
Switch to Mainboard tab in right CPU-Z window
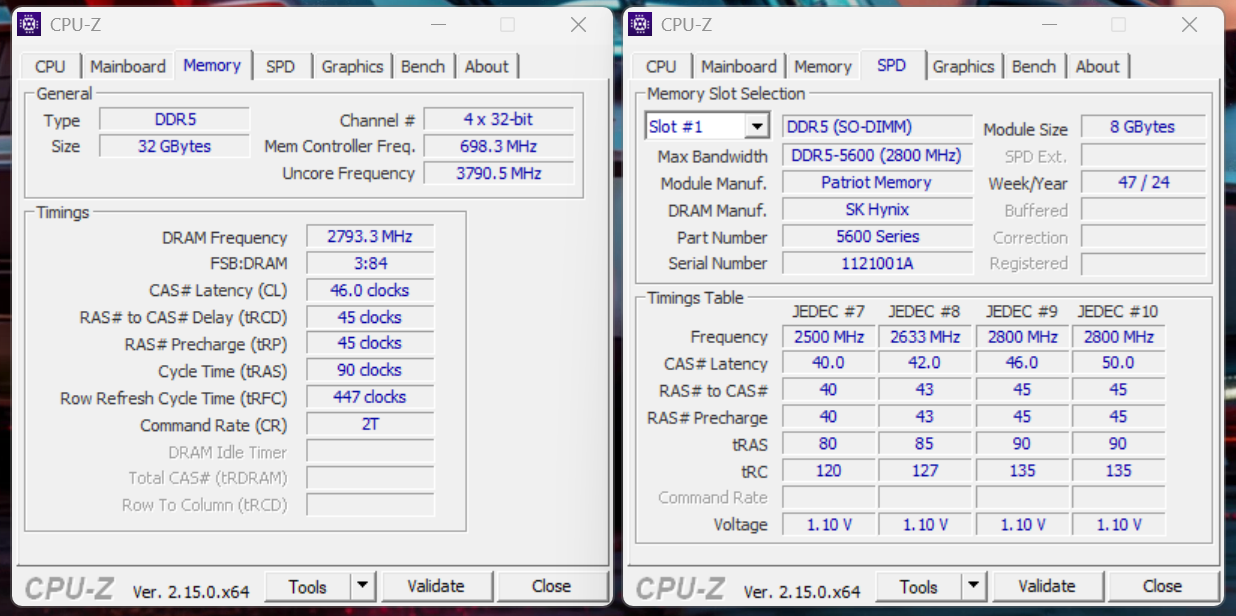tap(739, 67)
